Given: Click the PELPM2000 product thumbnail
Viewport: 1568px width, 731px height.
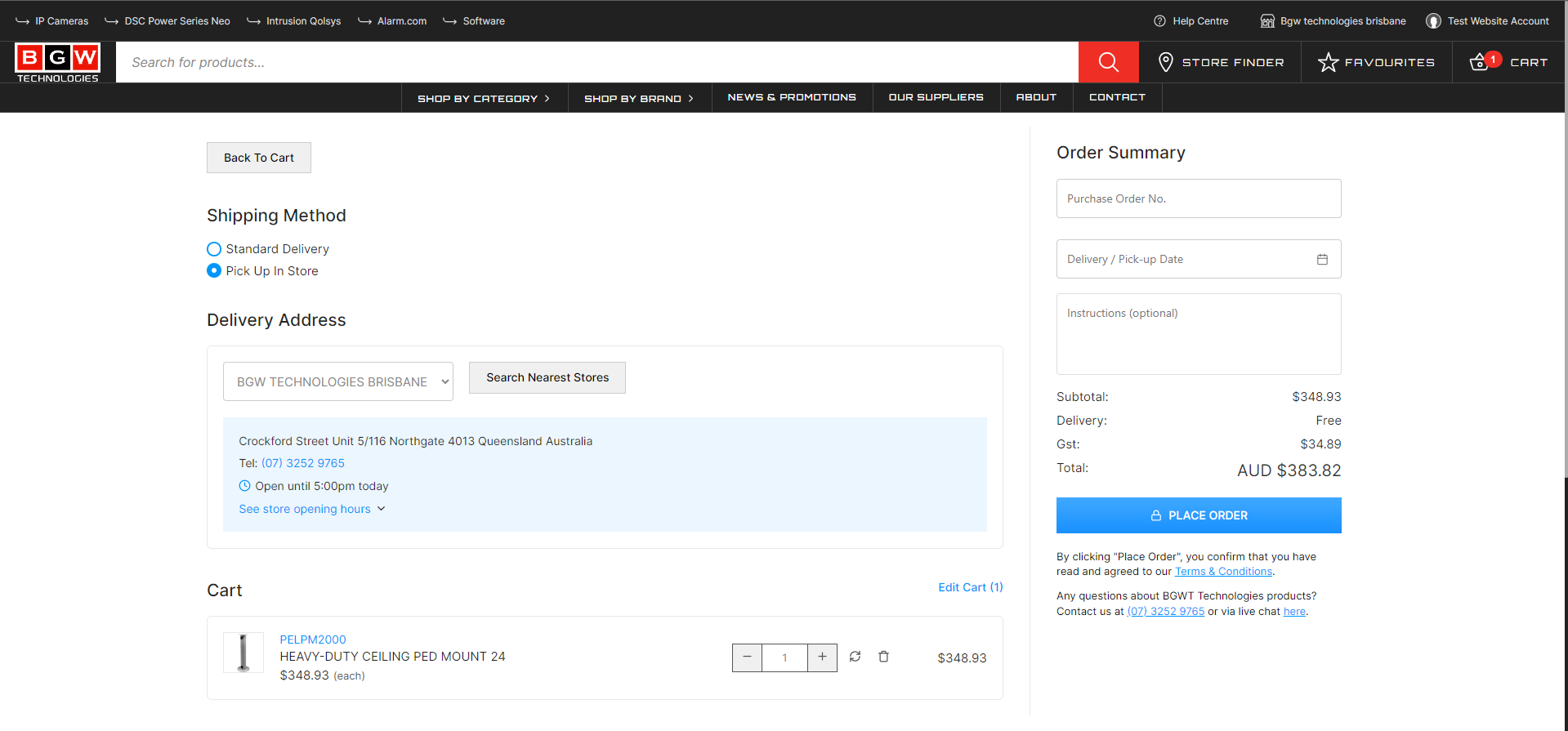Looking at the screenshot, I should (x=243, y=653).
